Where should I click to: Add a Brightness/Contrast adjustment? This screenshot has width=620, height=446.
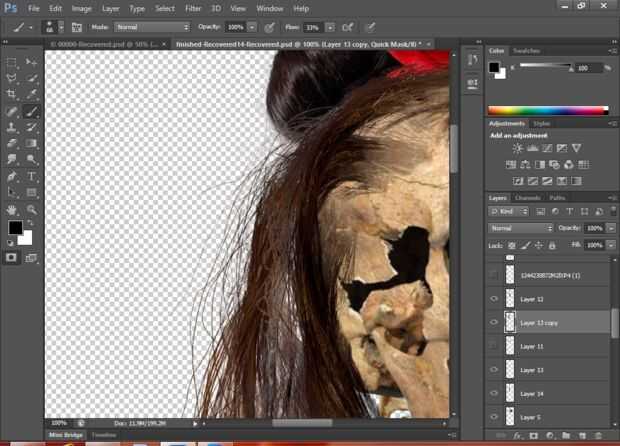coord(518,148)
